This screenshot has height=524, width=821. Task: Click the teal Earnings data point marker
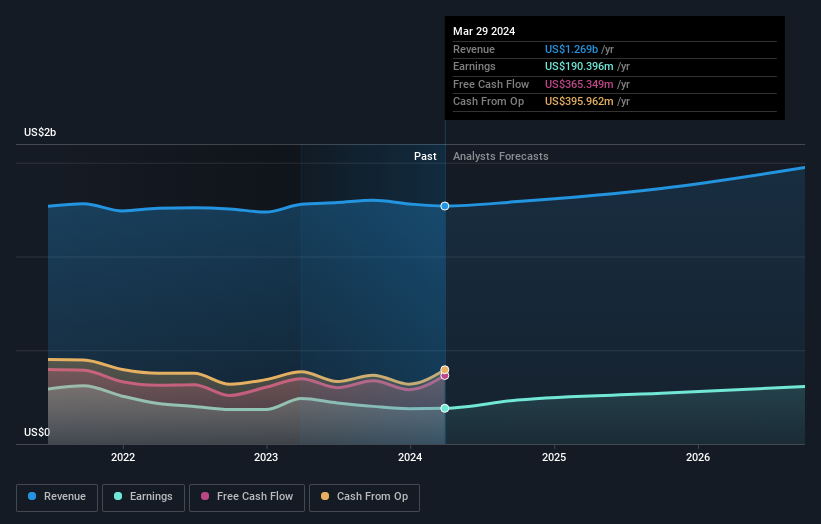pos(445,408)
